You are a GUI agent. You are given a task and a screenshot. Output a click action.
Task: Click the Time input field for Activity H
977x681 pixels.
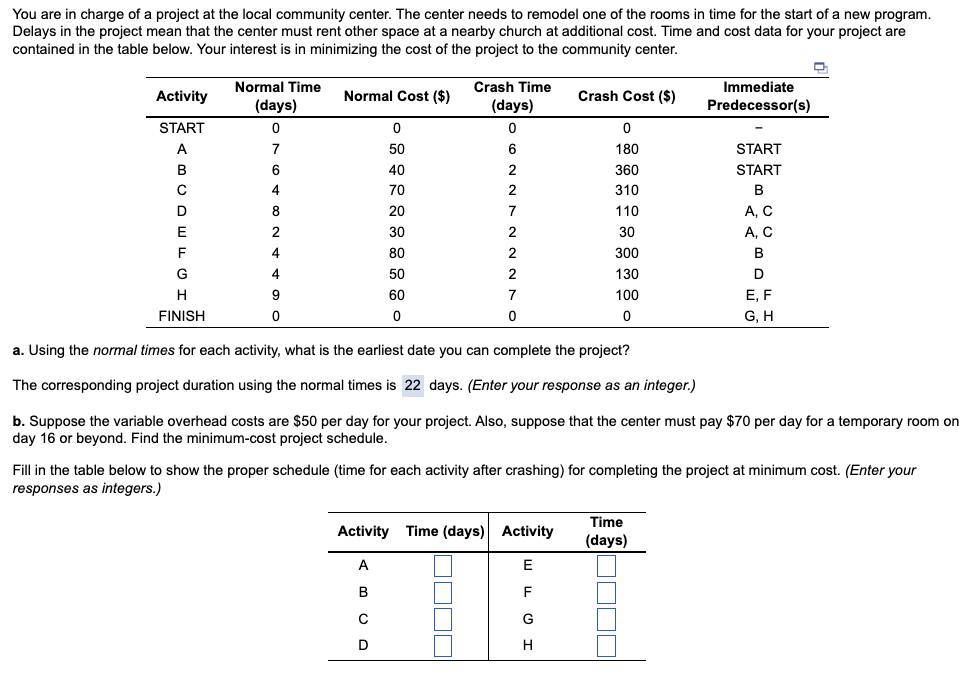click(x=604, y=645)
